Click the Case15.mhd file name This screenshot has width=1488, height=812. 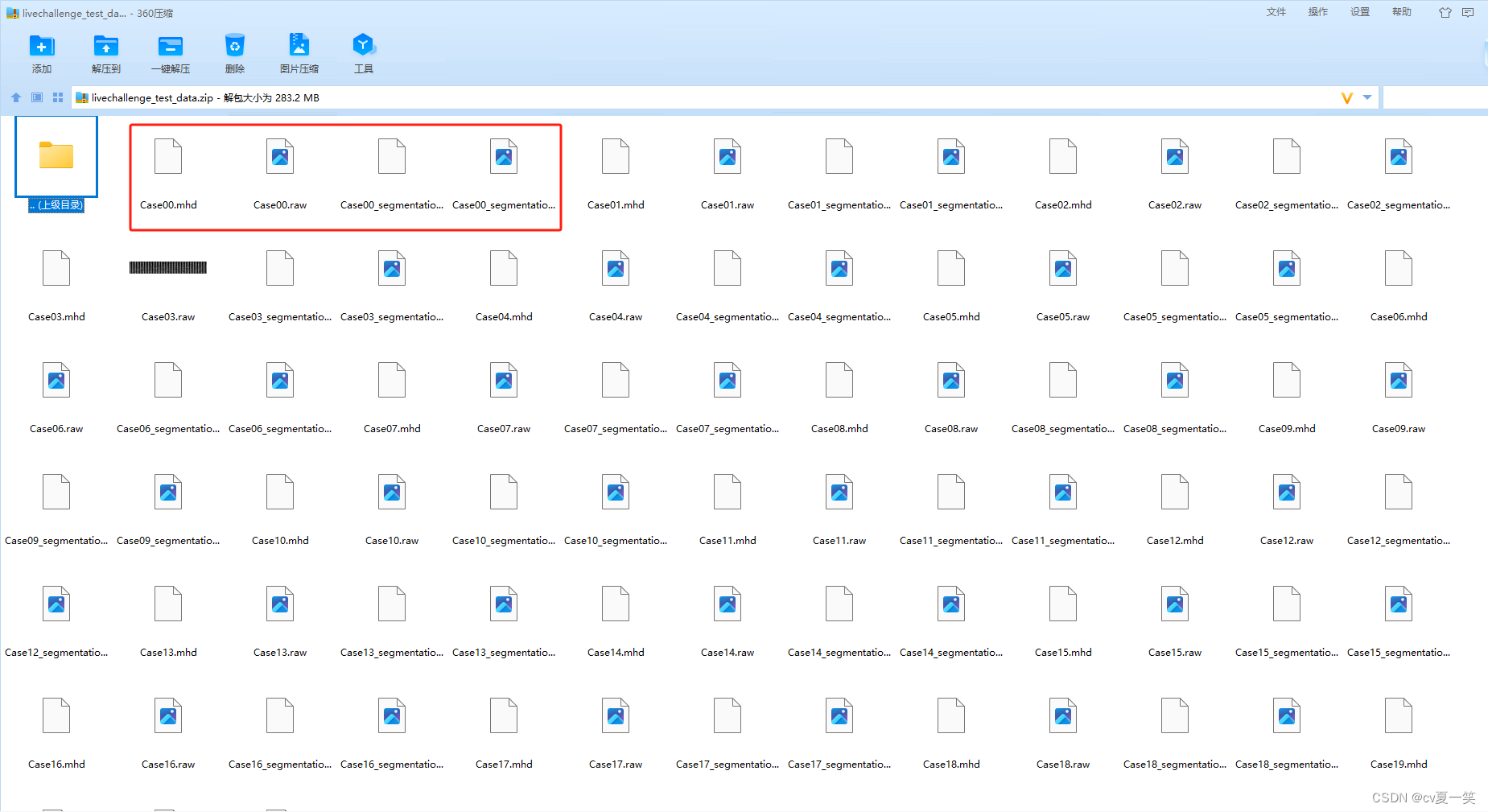pos(1063,653)
